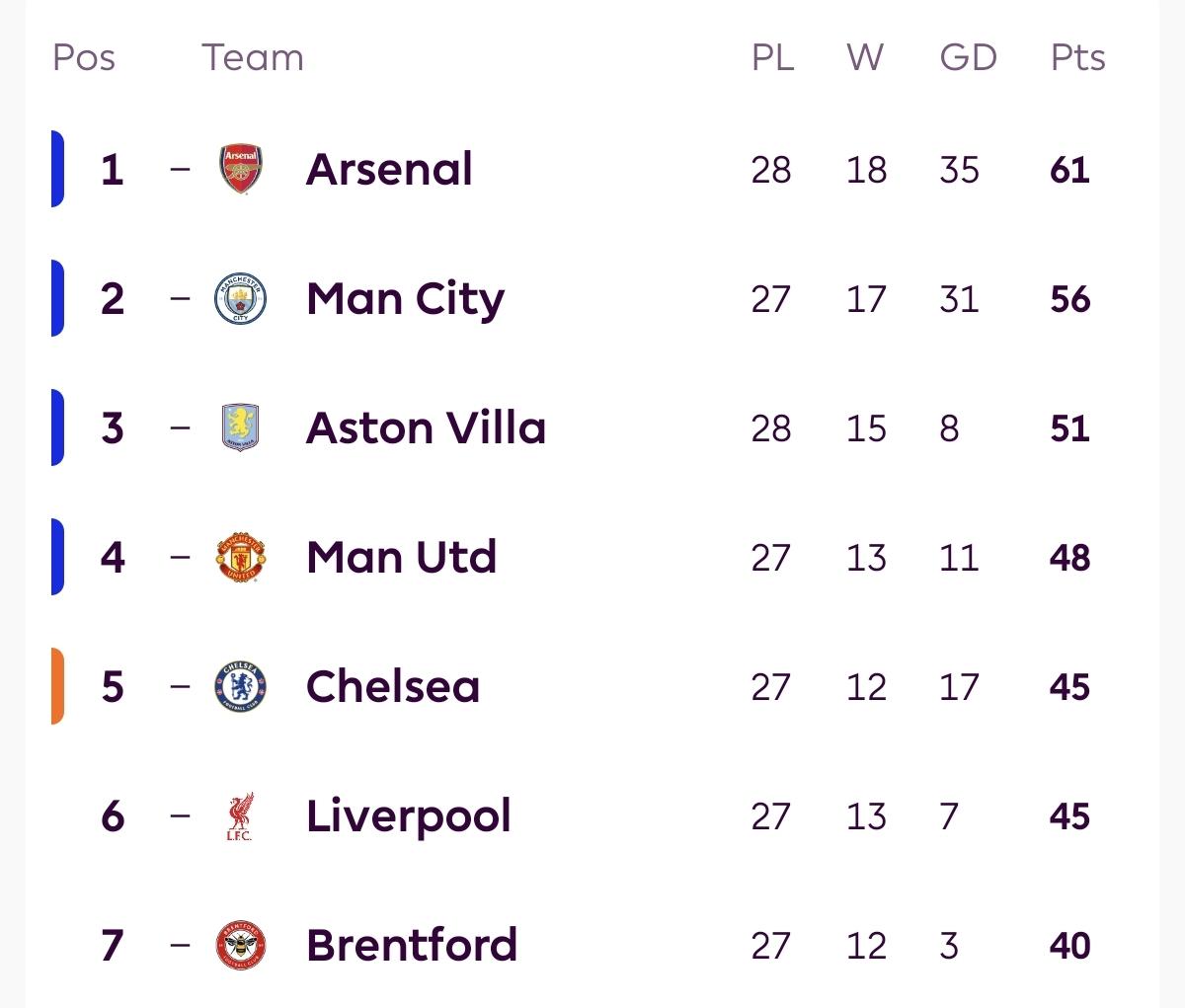Click the position dash next to Brentford

point(180,945)
